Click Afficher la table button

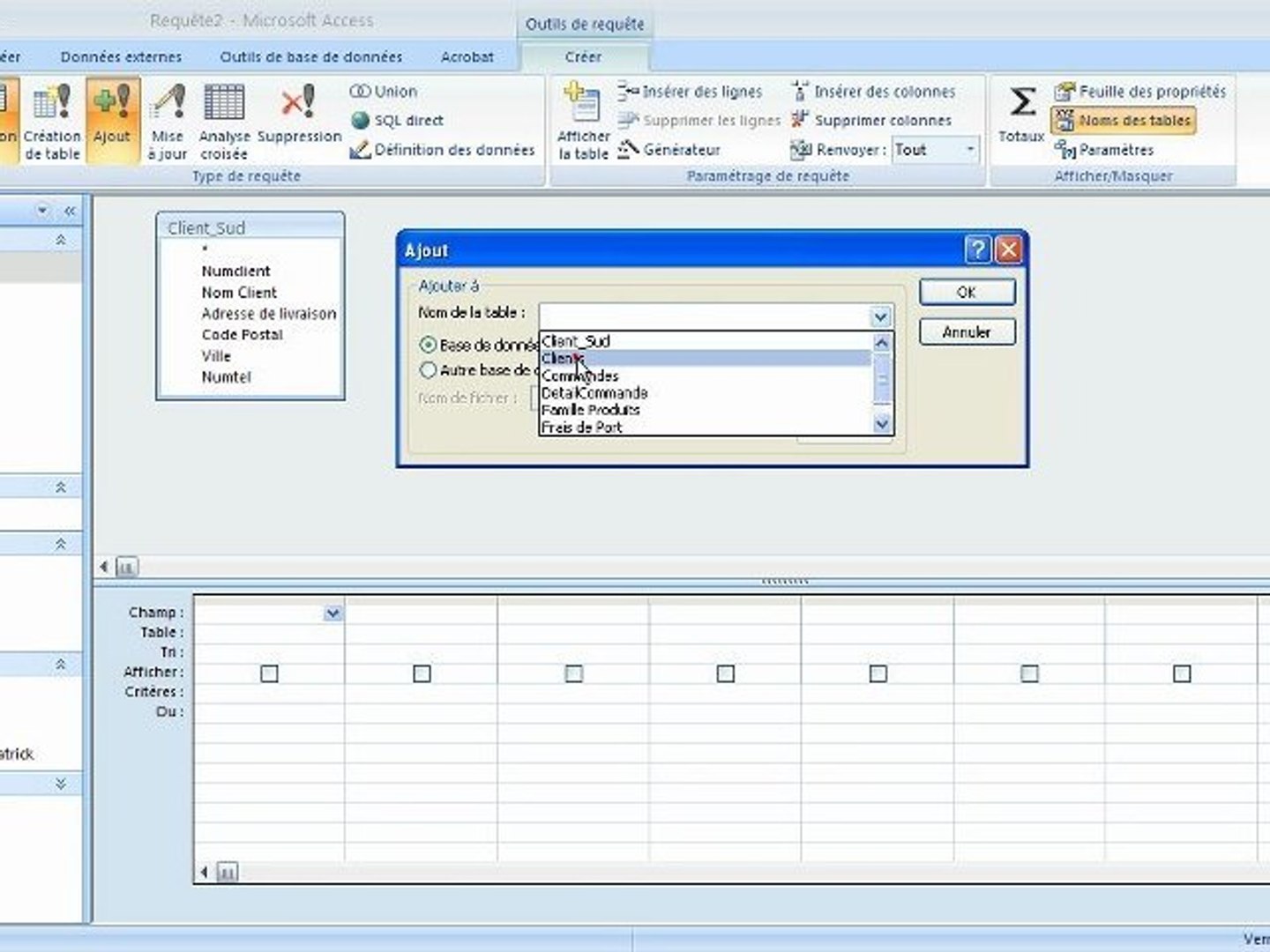pos(583,122)
